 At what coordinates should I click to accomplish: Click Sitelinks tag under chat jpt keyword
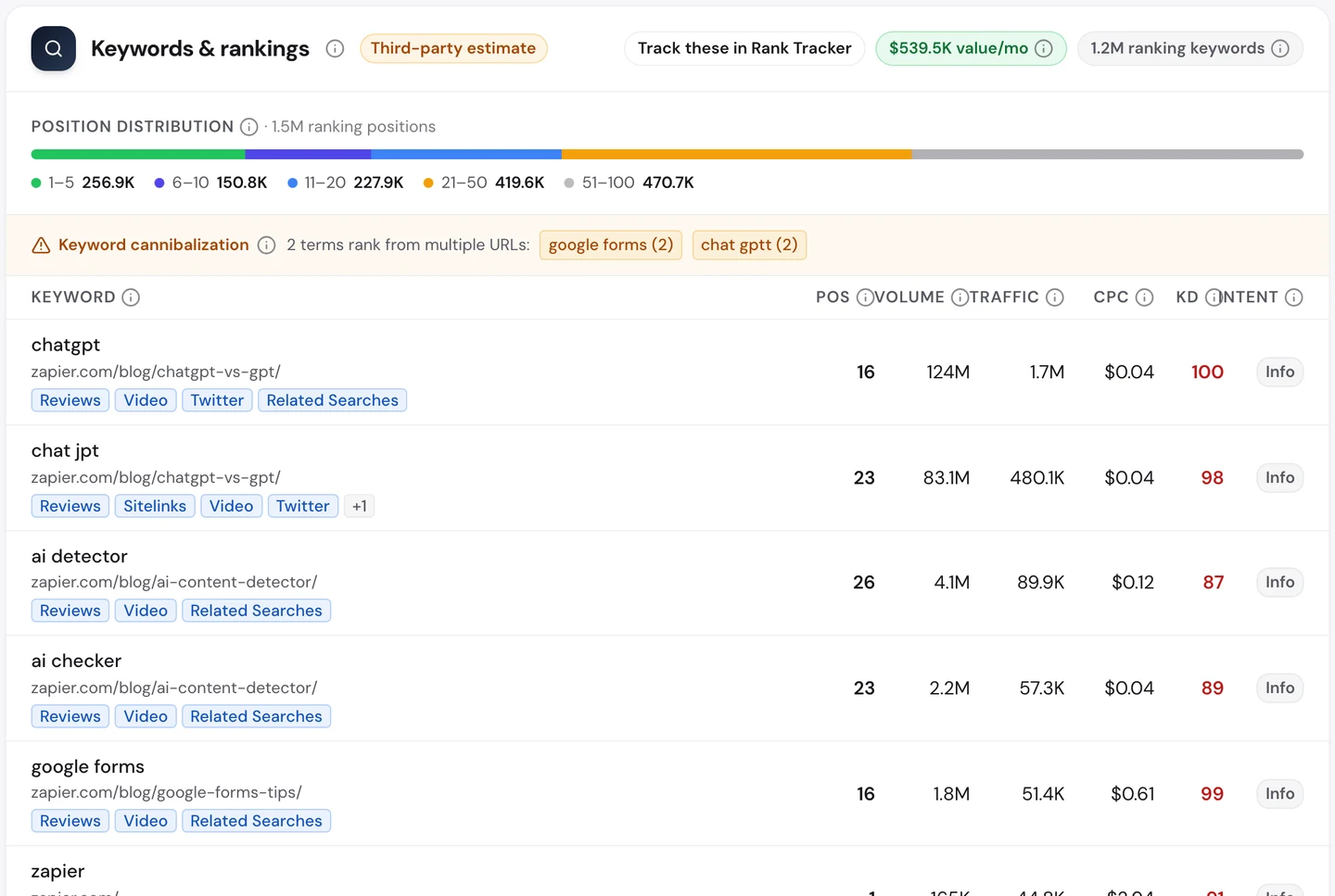[x=155, y=507]
